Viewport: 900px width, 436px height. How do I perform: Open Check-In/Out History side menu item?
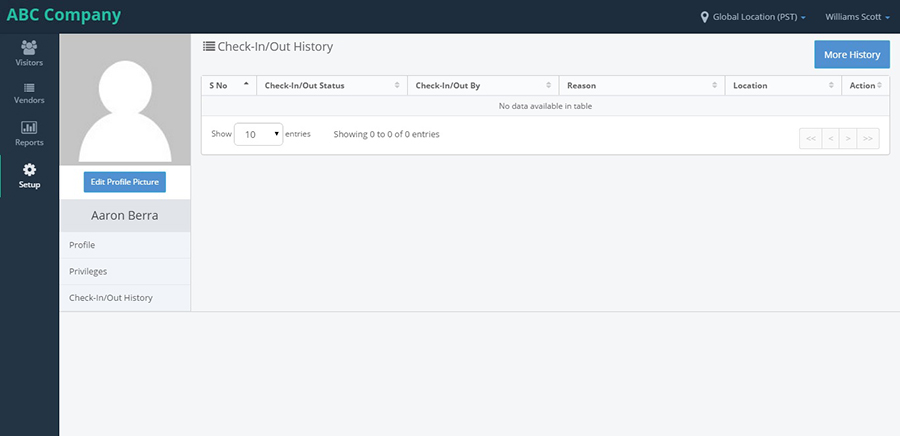click(125, 298)
